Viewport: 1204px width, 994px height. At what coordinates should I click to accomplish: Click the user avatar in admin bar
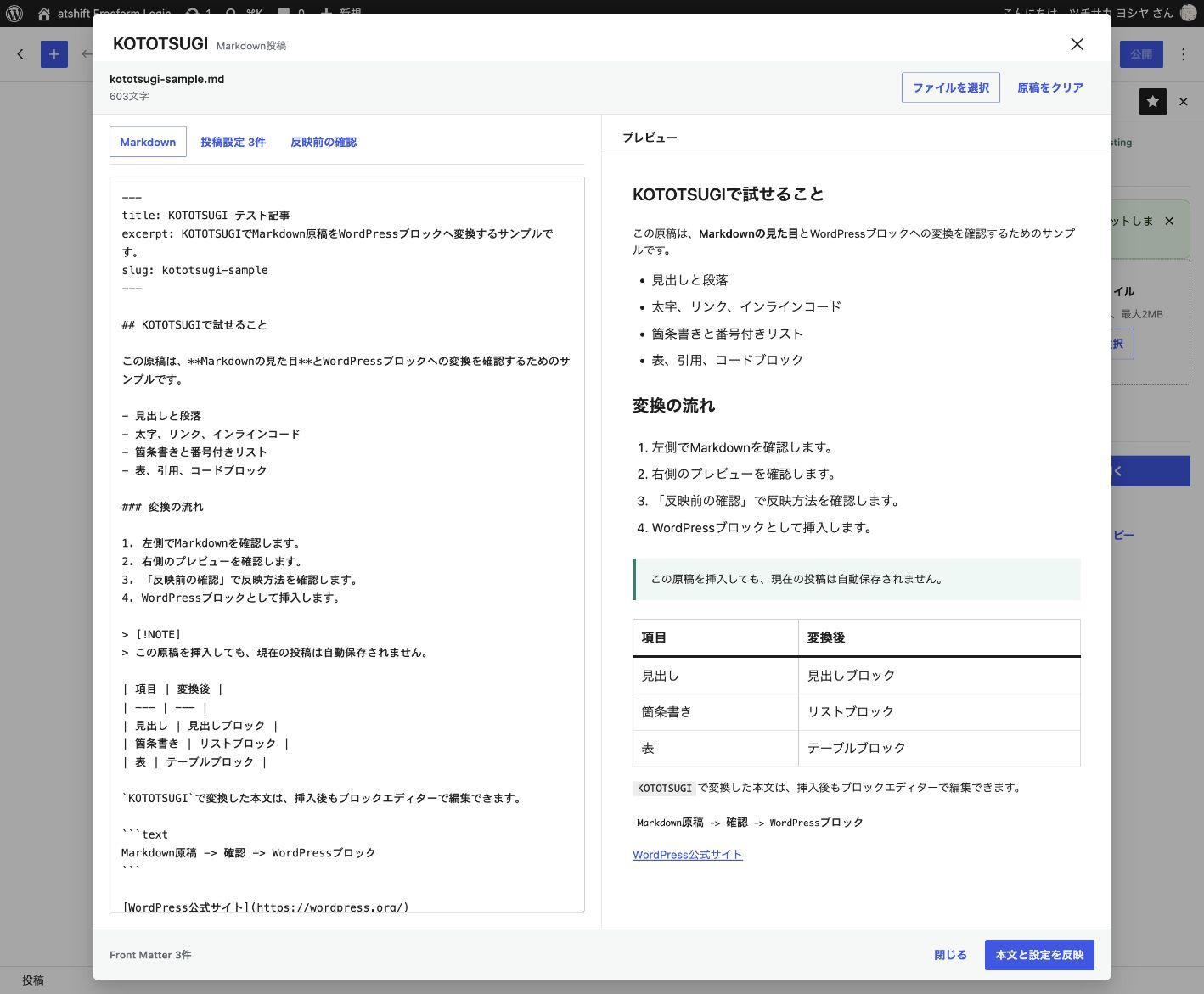tap(1189, 13)
